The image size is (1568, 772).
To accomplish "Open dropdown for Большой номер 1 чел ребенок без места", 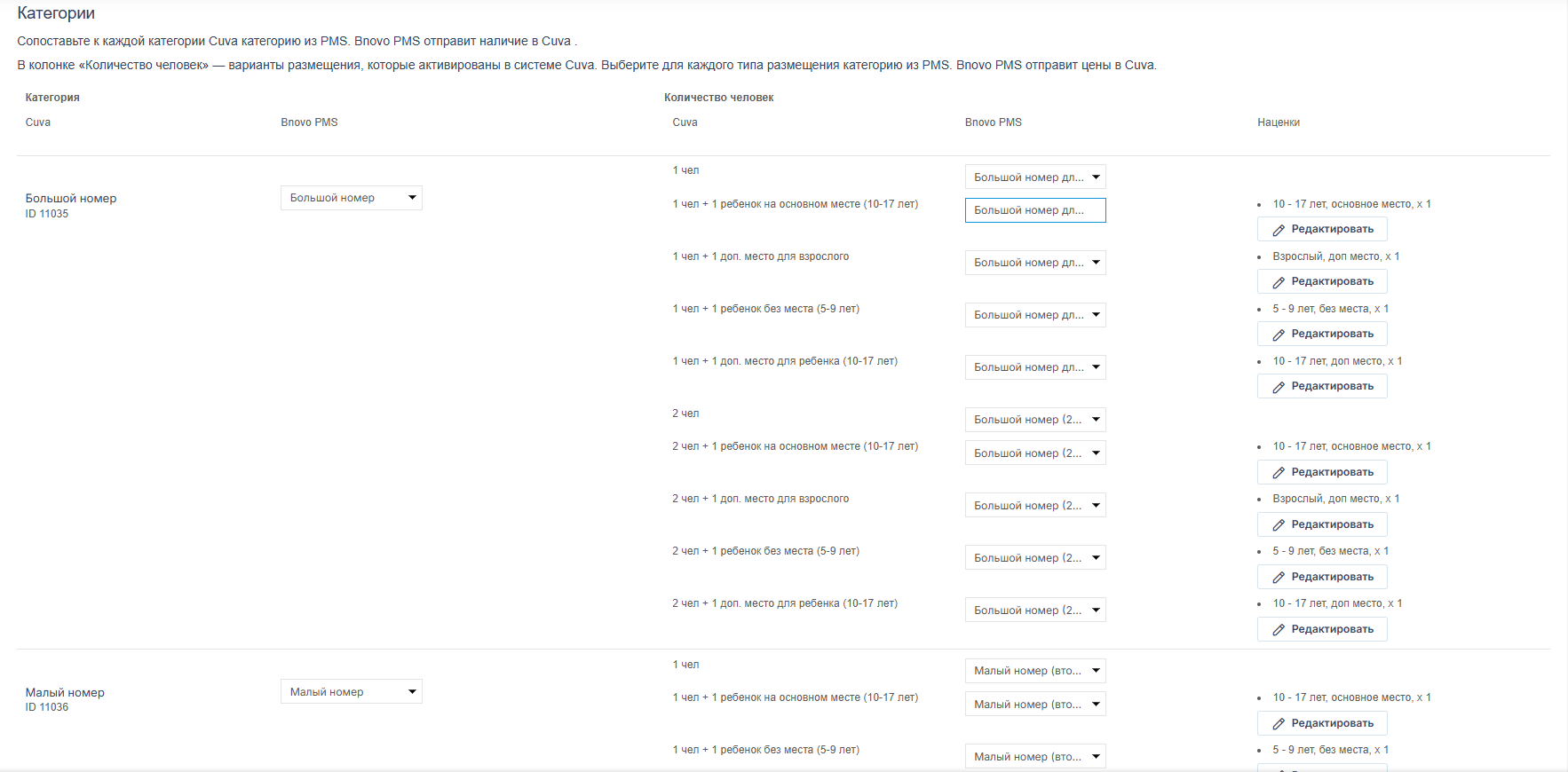I will click(1035, 315).
